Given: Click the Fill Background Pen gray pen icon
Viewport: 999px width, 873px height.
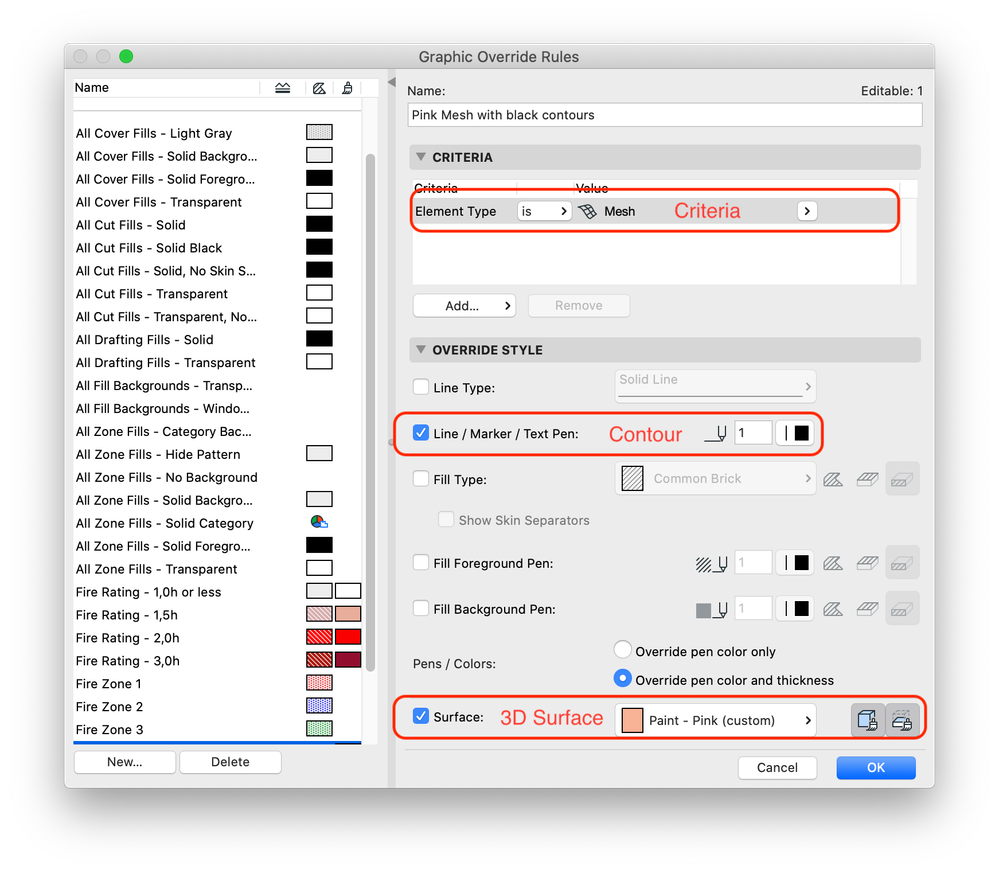Looking at the screenshot, I should (711, 610).
